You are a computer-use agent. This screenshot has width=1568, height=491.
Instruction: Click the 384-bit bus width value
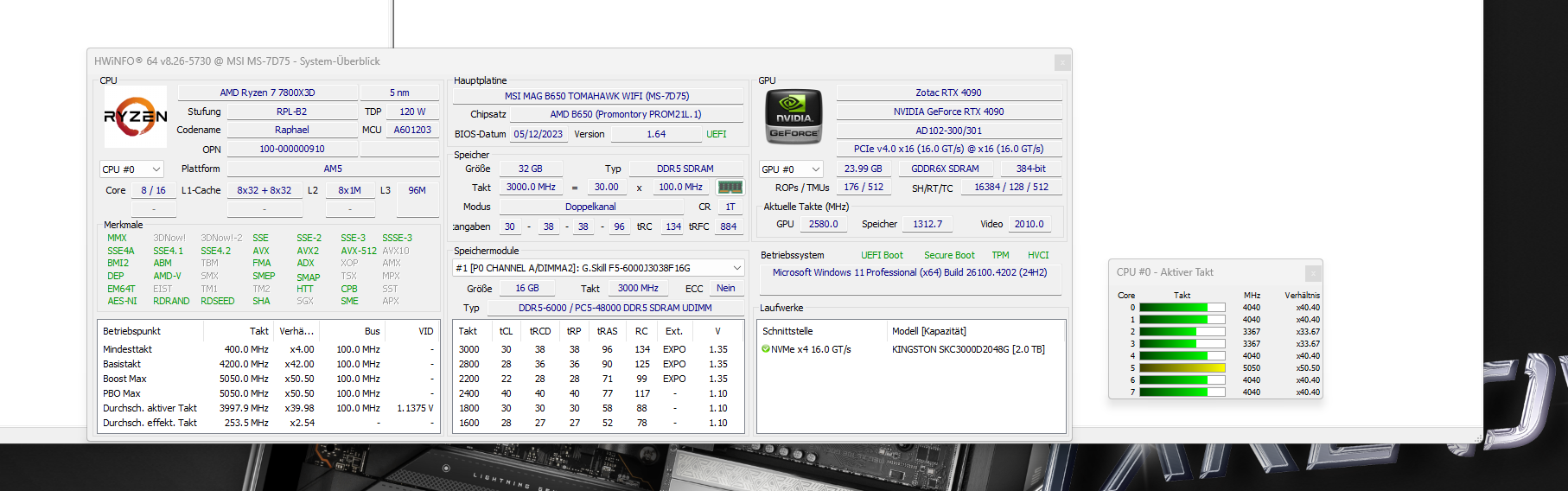[1030, 169]
